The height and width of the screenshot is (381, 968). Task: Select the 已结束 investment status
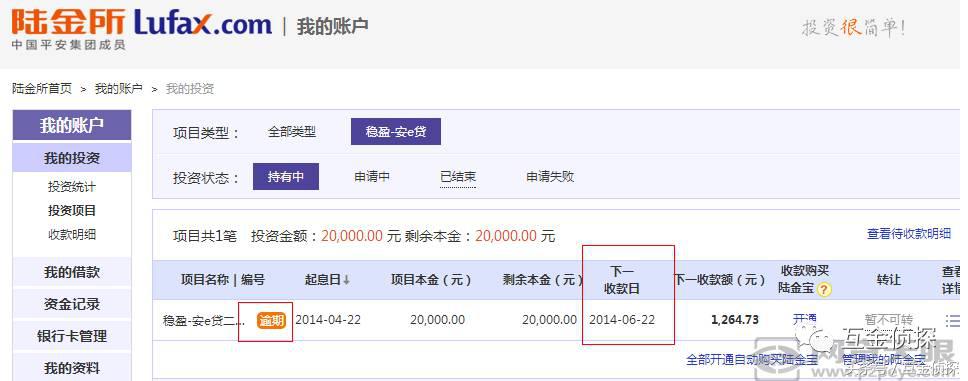click(457, 177)
